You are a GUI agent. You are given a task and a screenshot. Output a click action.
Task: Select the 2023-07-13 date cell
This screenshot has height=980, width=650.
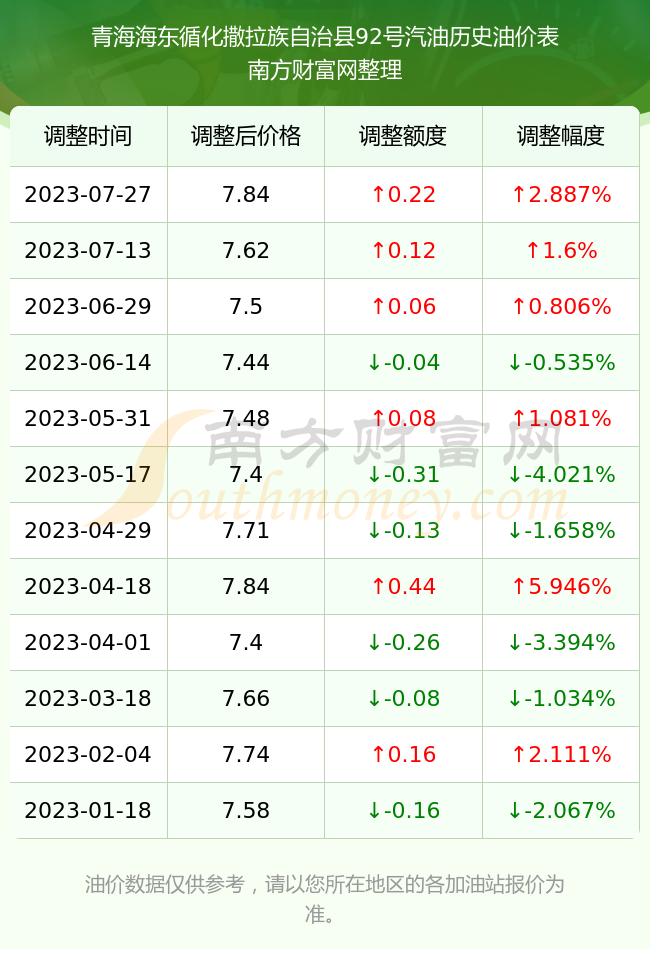pos(88,251)
